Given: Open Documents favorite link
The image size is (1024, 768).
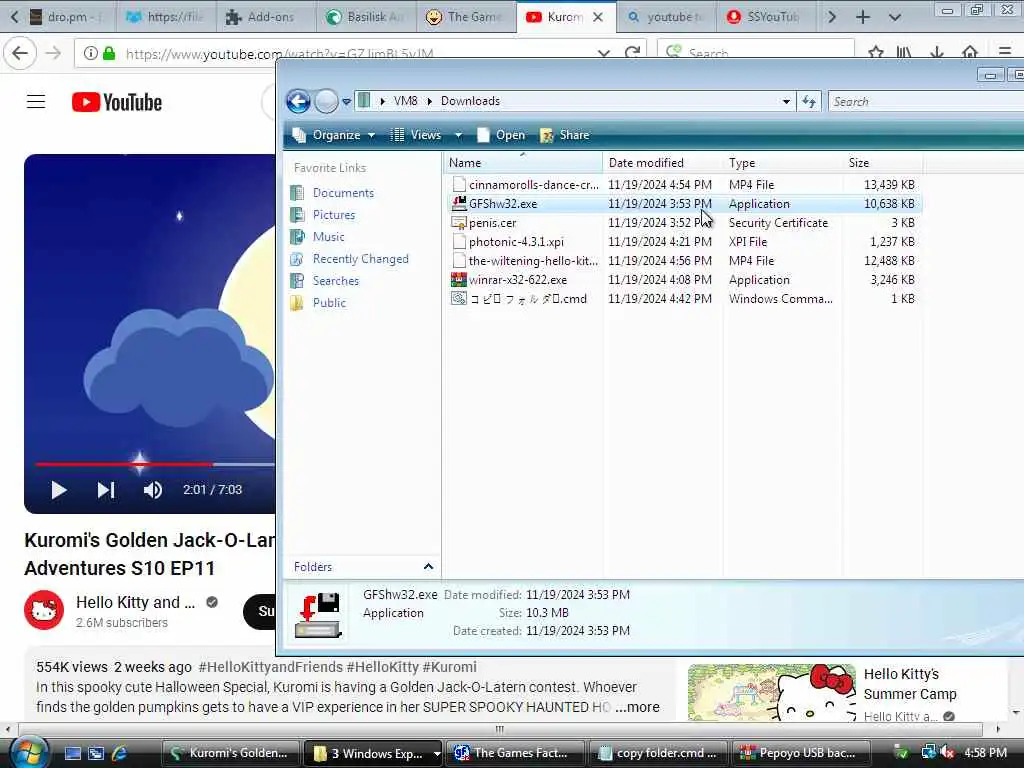Looking at the screenshot, I should coord(343,193).
